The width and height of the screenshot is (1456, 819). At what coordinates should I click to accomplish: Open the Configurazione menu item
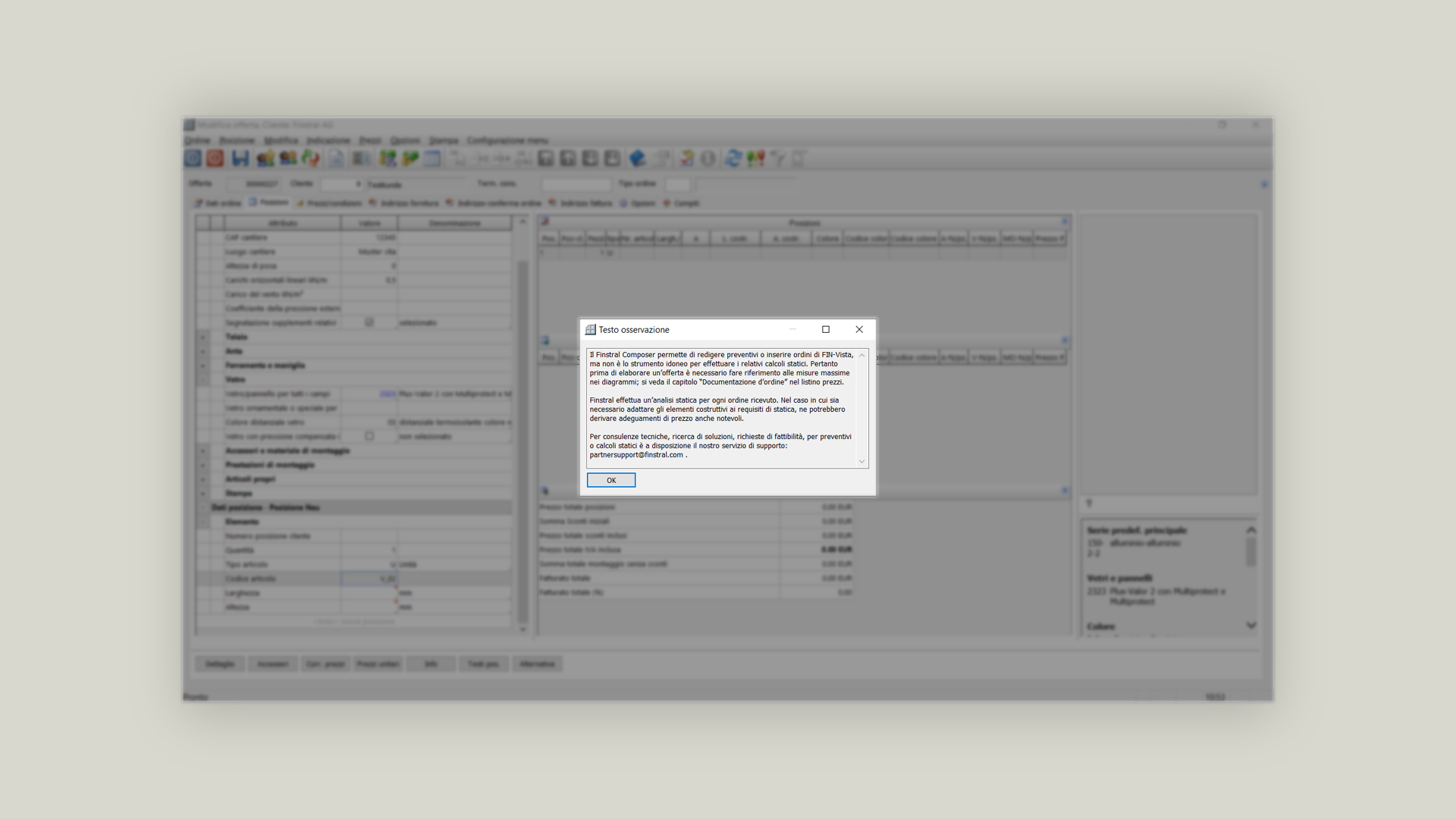[507, 140]
